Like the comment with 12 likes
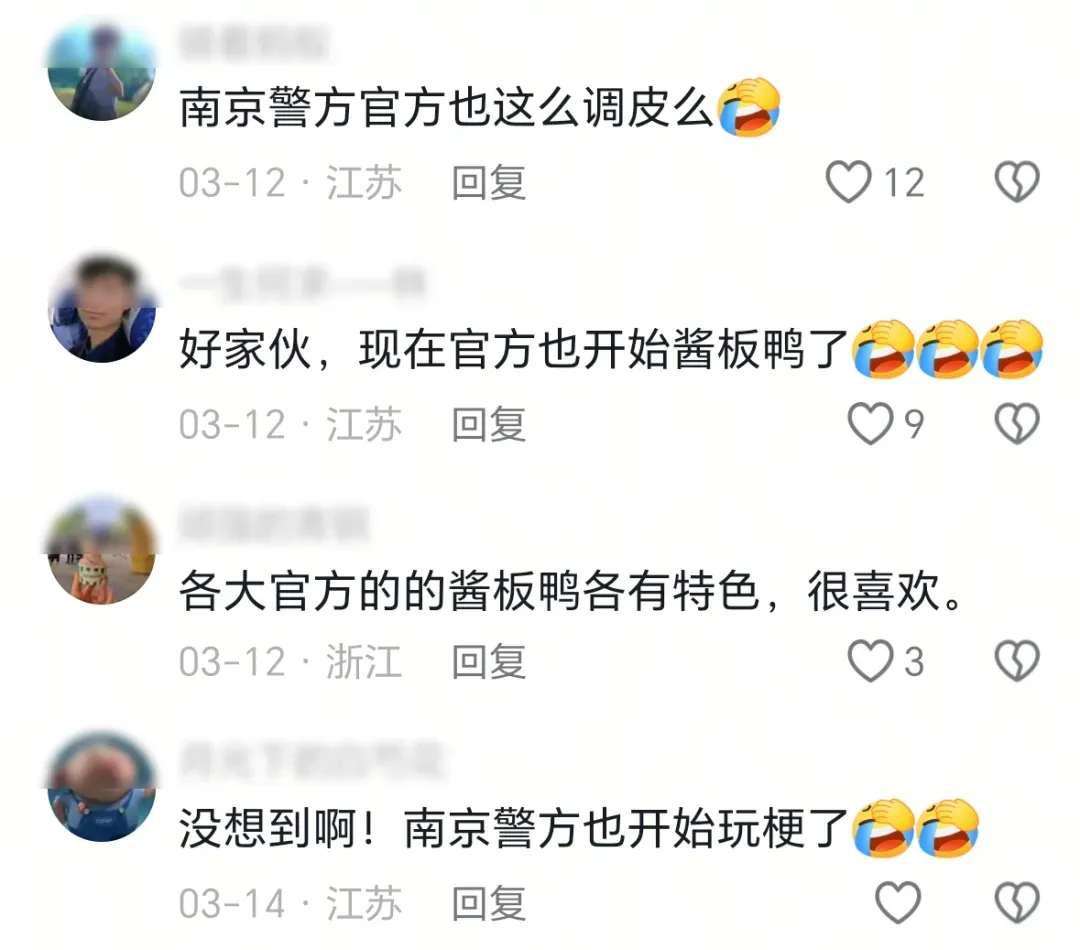This screenshot has height=950, width=1080. point(848,182)
